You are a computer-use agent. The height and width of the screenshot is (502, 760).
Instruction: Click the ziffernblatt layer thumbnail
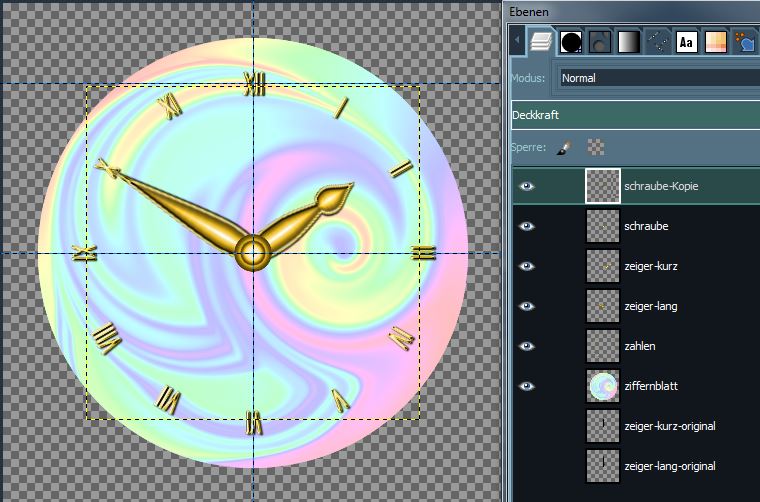coord(603,386)
